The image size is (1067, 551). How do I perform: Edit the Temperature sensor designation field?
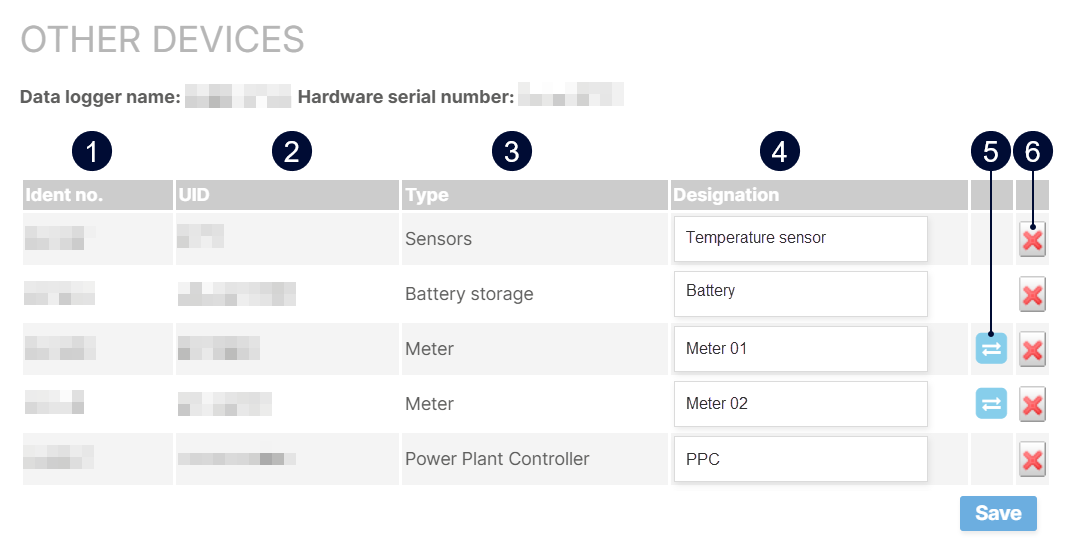point(800,239)
